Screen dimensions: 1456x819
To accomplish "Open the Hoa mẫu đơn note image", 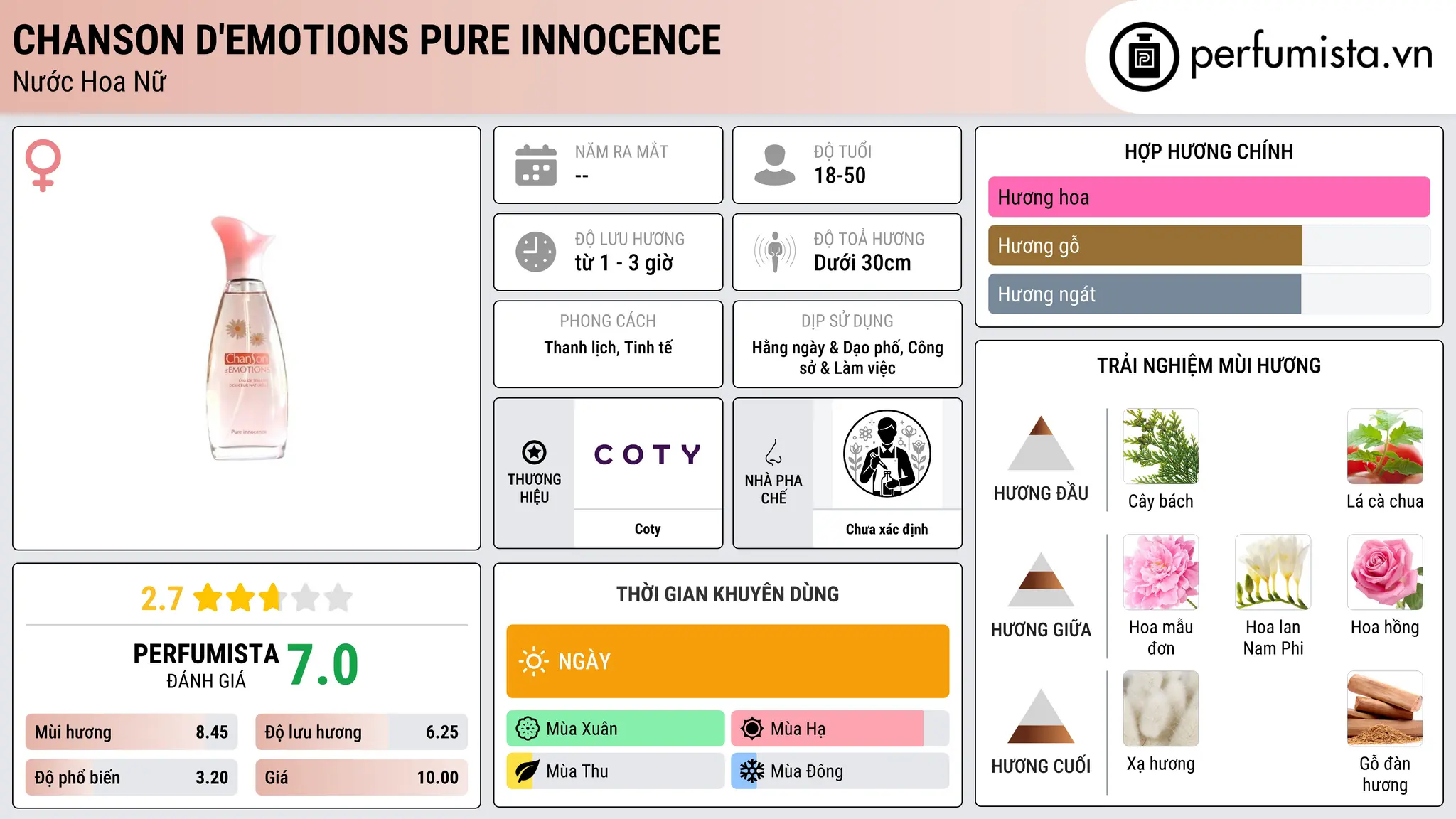I will click(1161, 572).
